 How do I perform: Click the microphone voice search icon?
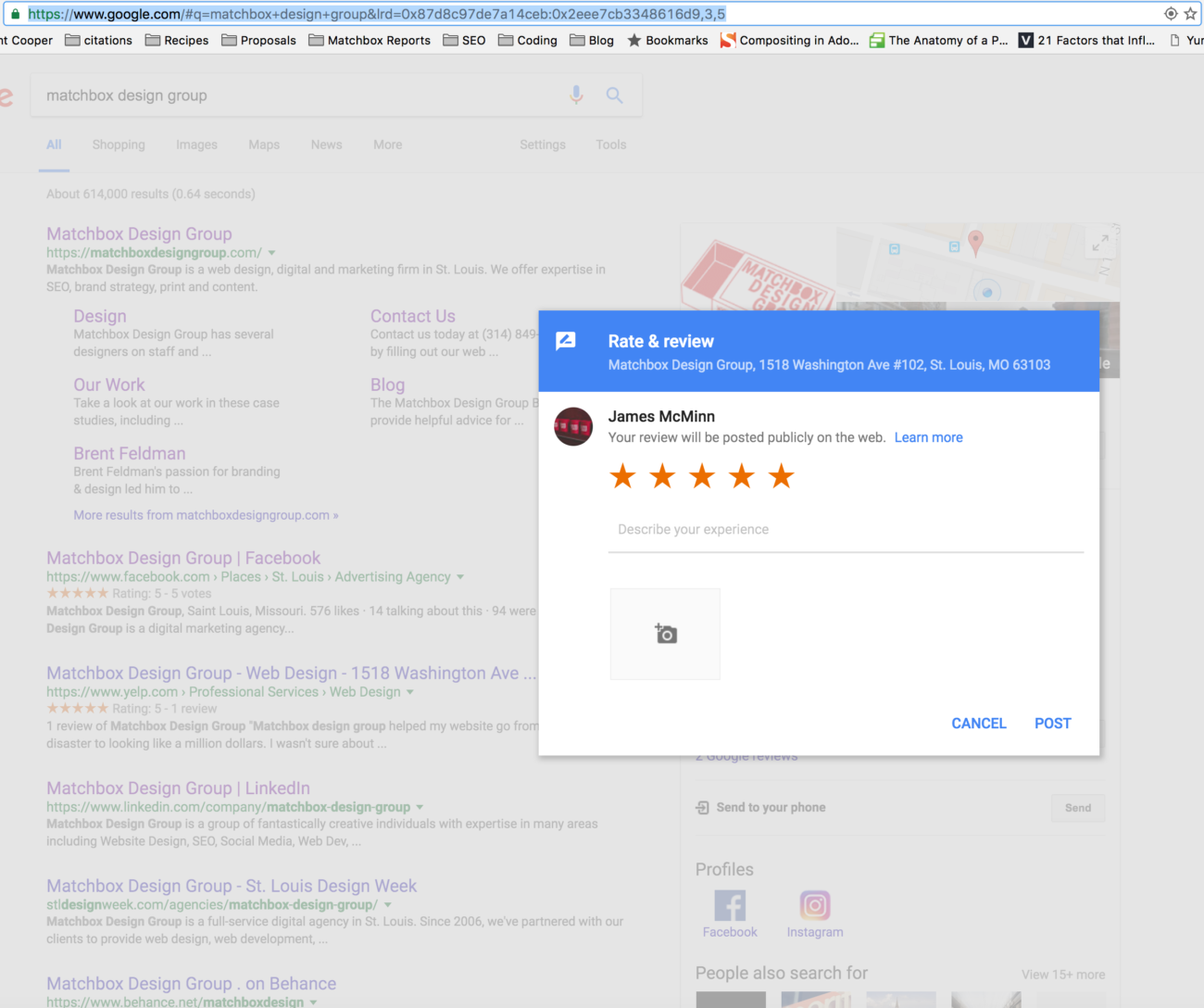pos(576,95)
